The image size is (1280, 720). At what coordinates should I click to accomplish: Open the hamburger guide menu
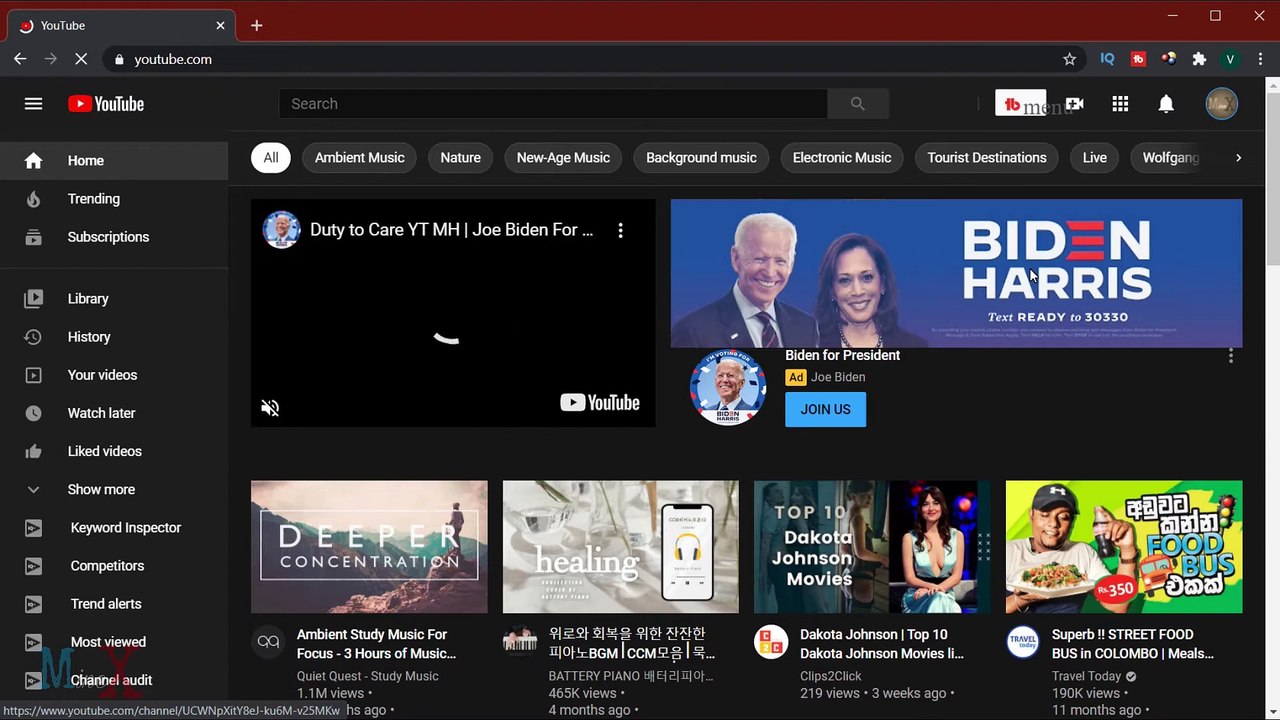coord(33,104)
